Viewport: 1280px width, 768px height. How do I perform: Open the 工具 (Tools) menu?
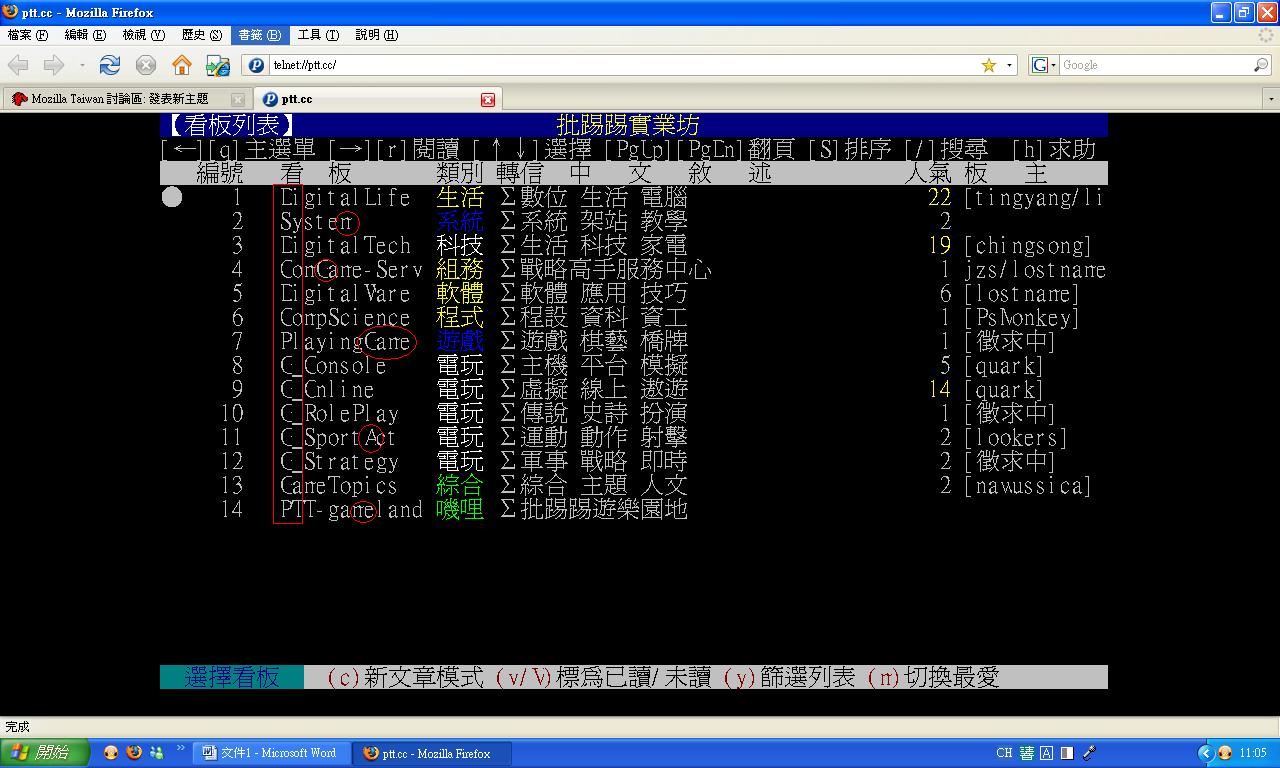click(315, 35)
